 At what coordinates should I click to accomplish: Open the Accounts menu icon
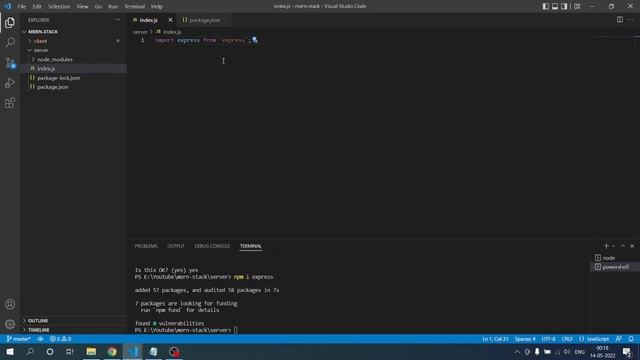[x=10, y=304]
